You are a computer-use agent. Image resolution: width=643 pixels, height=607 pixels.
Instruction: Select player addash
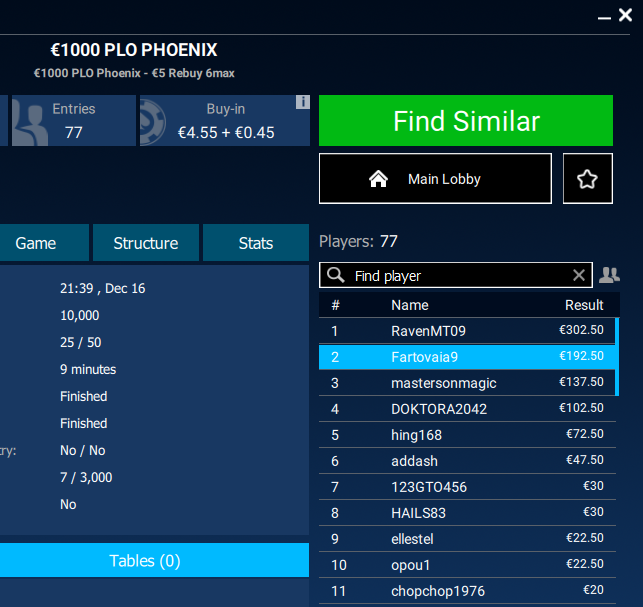click(467, 461)
